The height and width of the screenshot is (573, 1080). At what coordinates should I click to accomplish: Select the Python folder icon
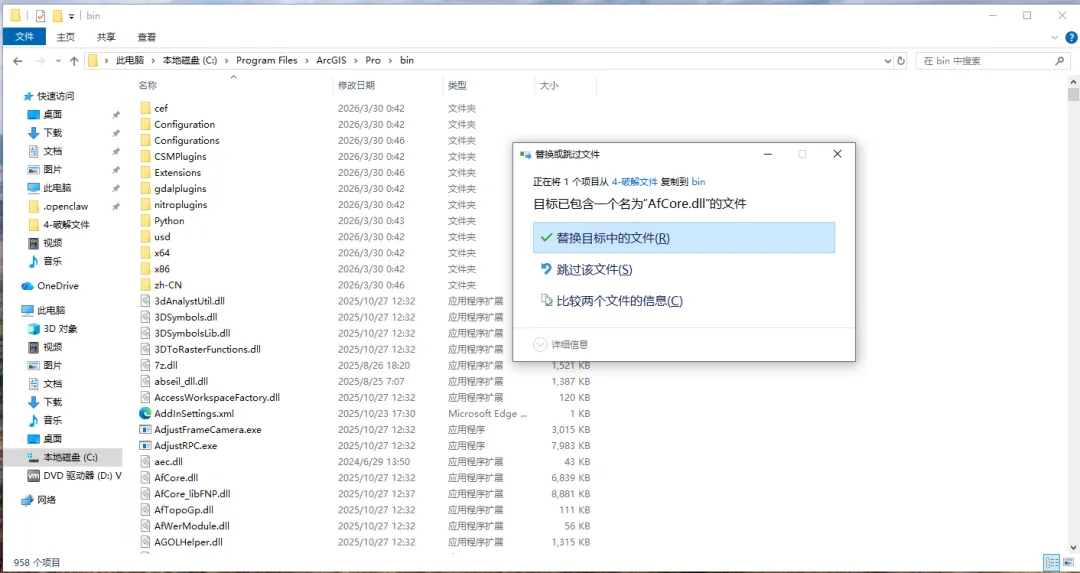click(145, 220)
